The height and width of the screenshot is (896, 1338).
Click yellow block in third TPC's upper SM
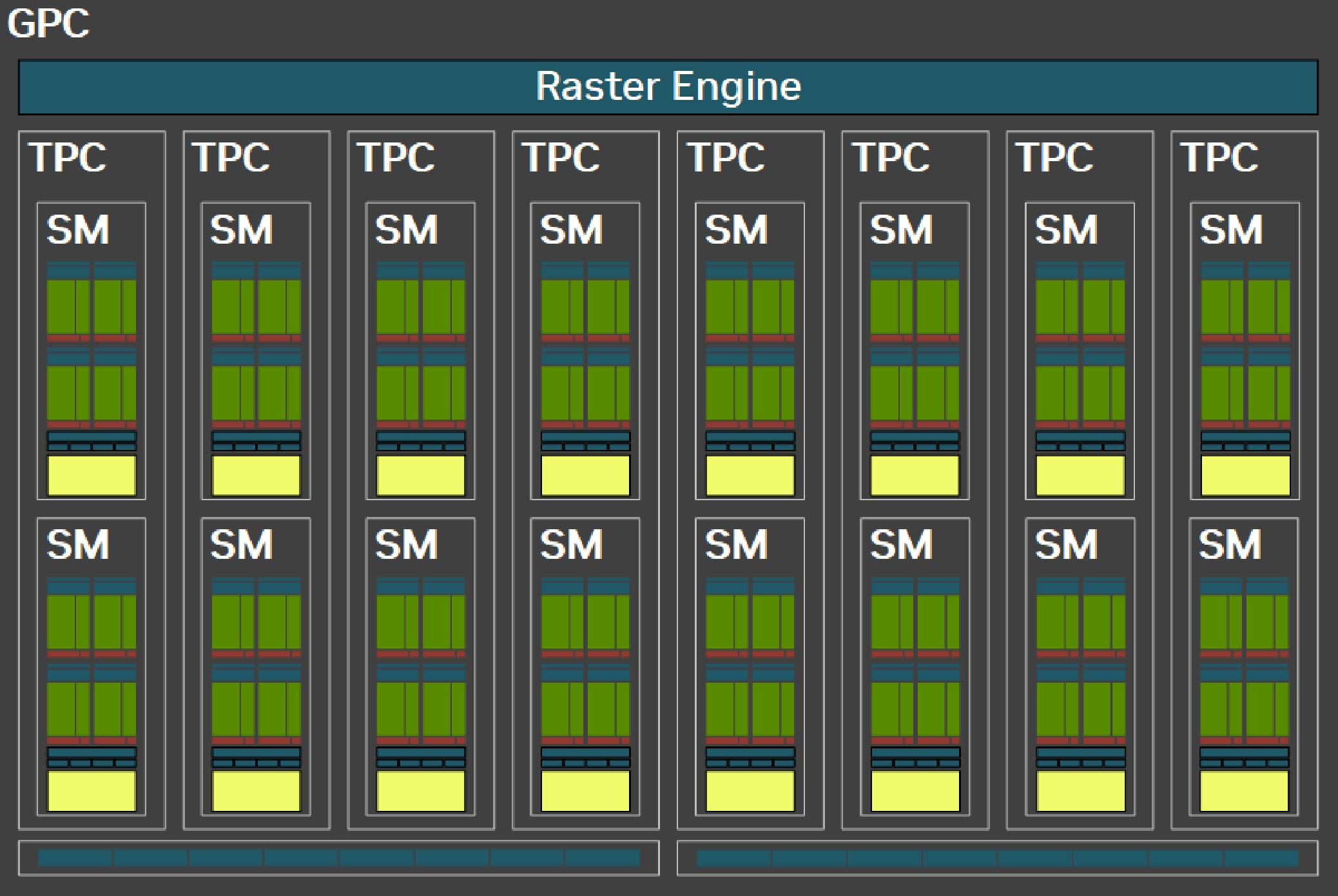click(x=420, y=476)
